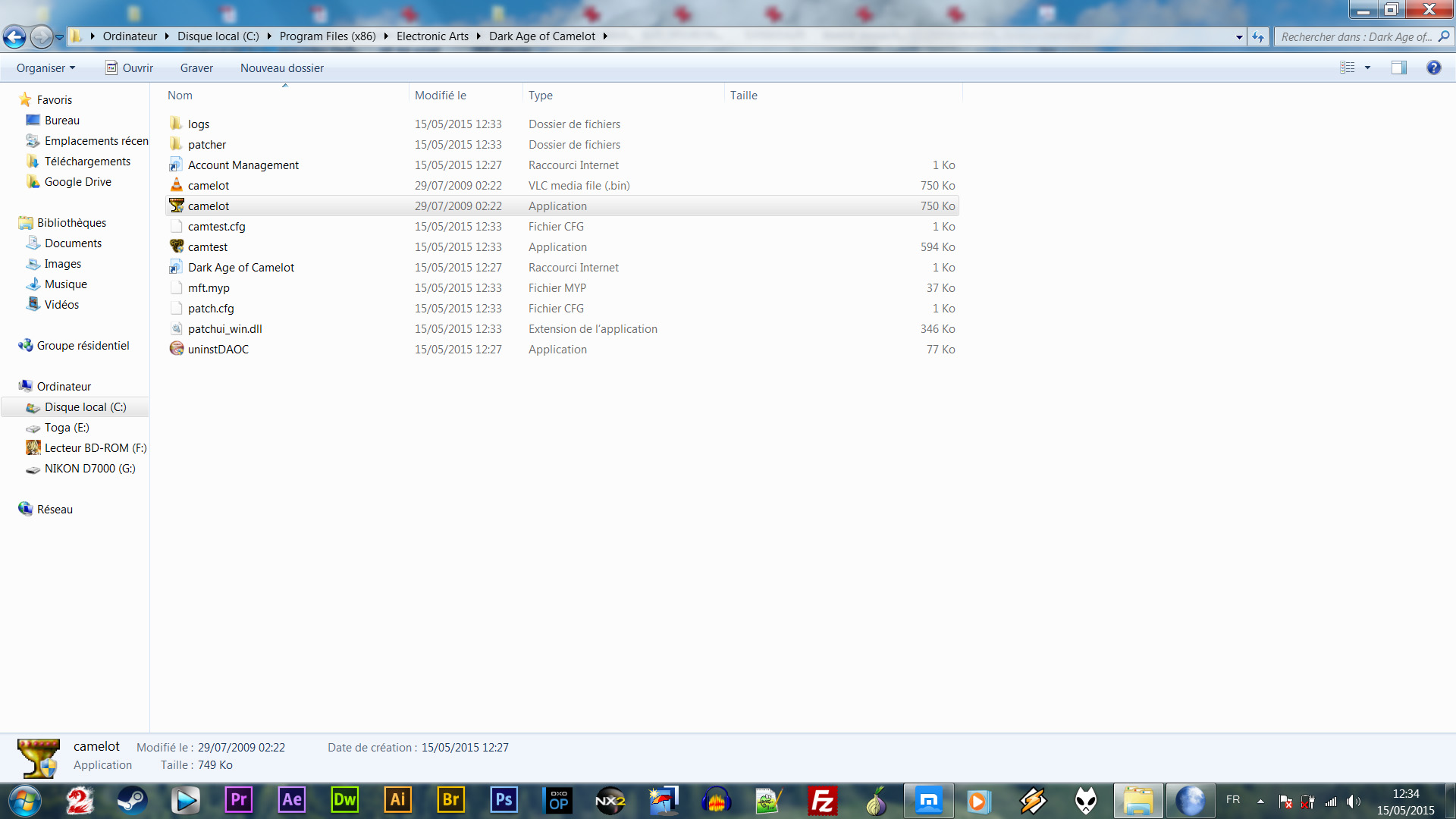Click the Back navigation arrow
The image size is (1456, 819).
coord(15,36)
